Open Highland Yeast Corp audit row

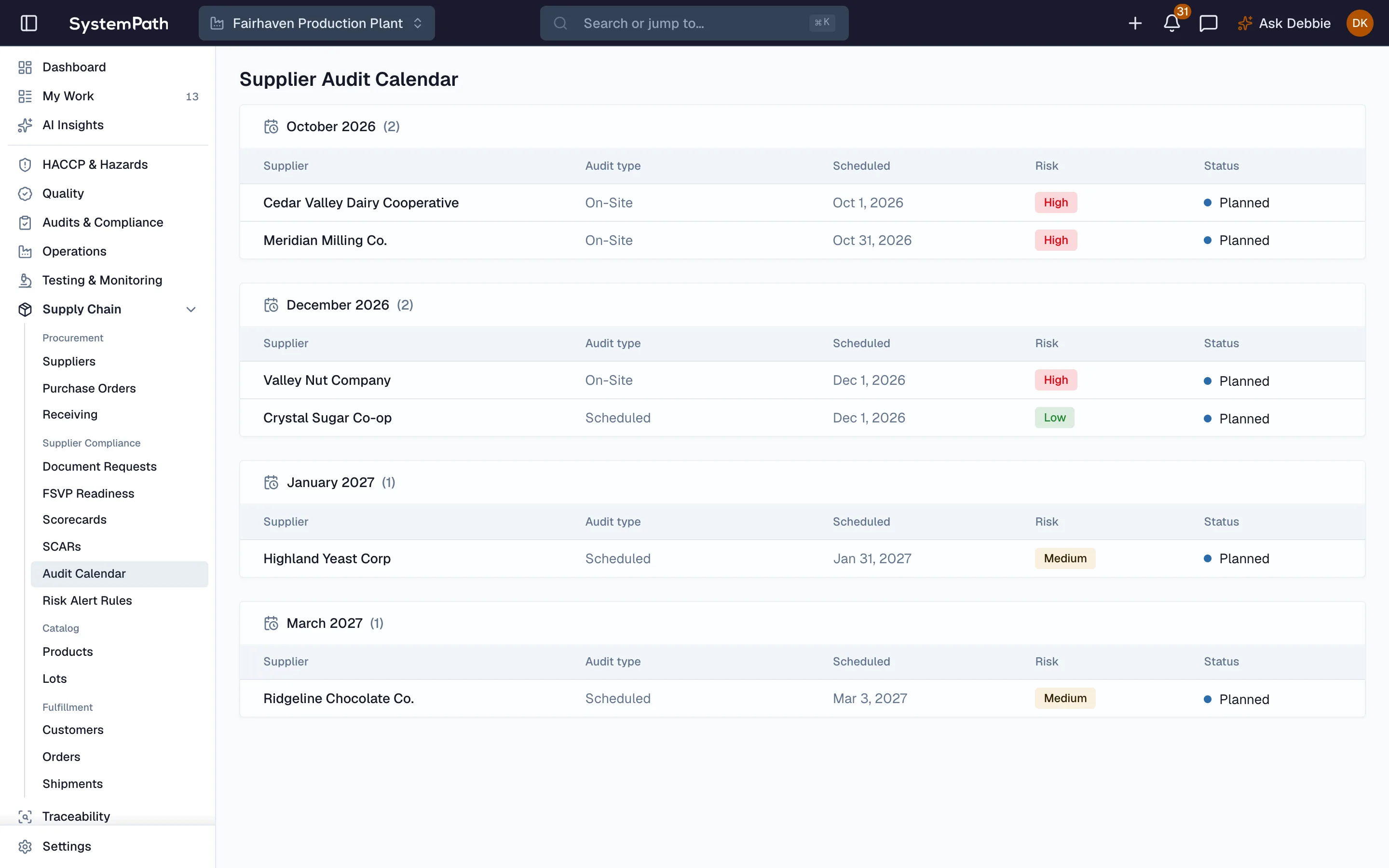802,558
